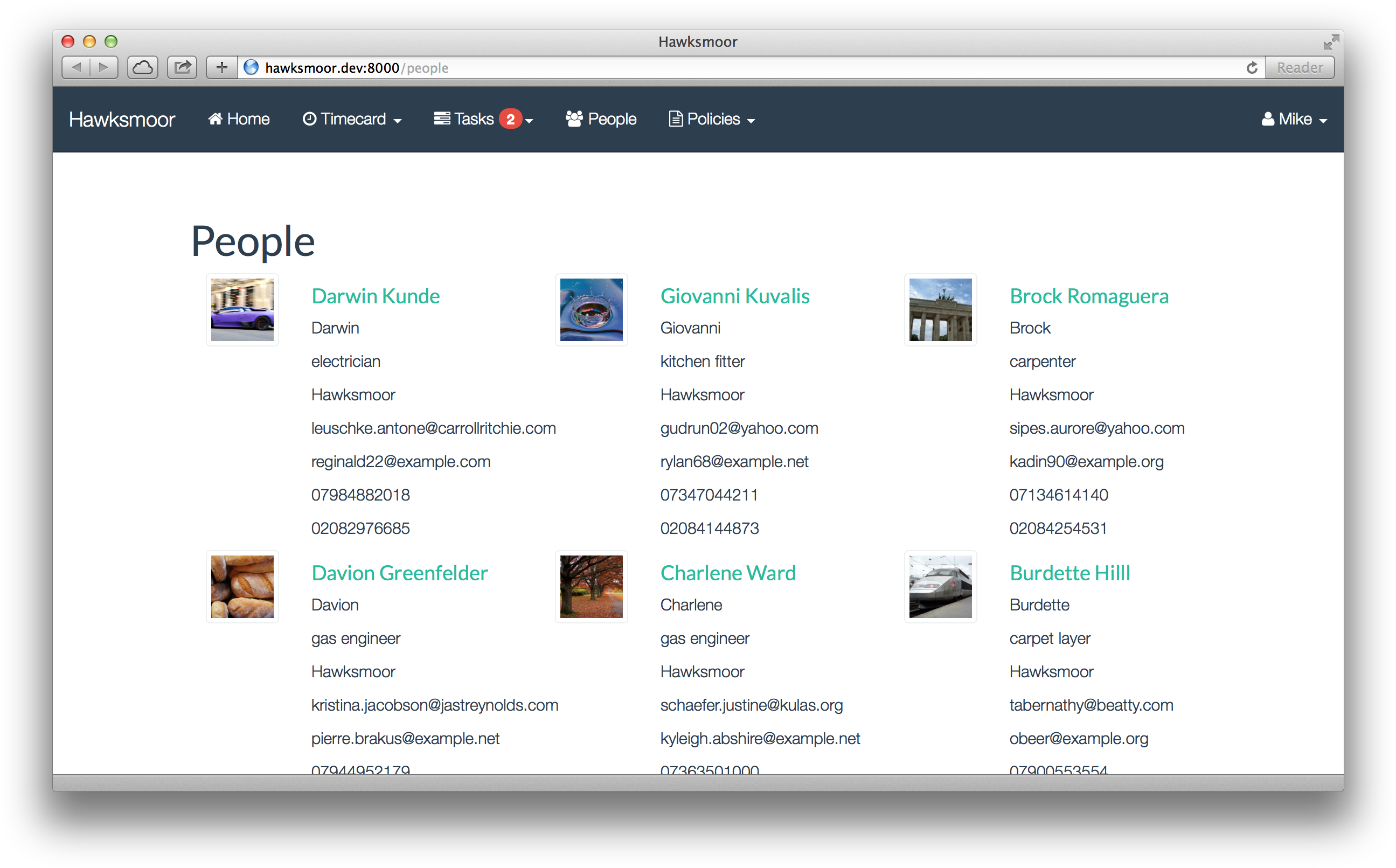Click email sipes.aurore@yahoo.com
The height and width of the screenshot is (868, 1396).
(1097, 428)
